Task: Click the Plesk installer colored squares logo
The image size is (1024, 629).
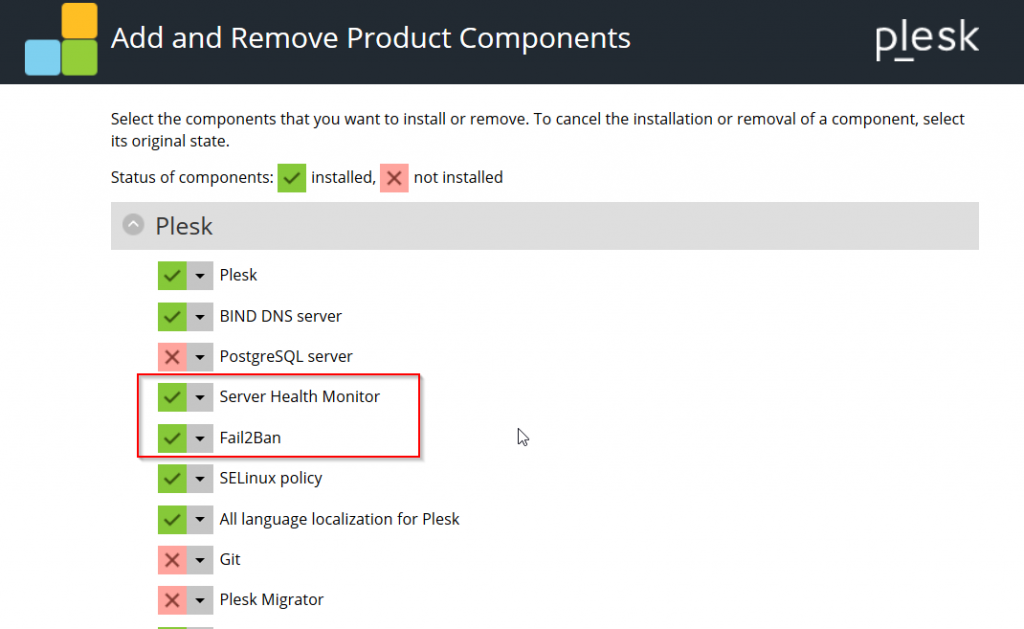Action: click(61, 39)
